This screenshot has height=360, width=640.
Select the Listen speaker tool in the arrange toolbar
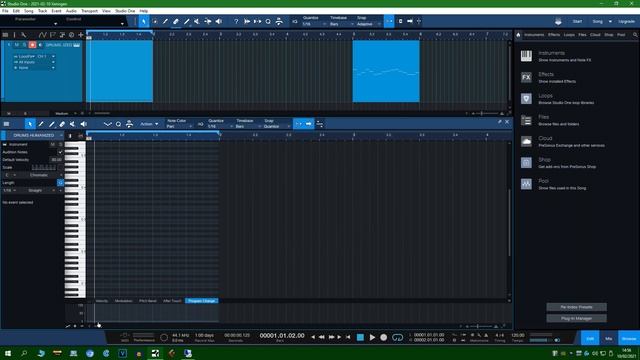pyautogui.click(x=219, y=21)
